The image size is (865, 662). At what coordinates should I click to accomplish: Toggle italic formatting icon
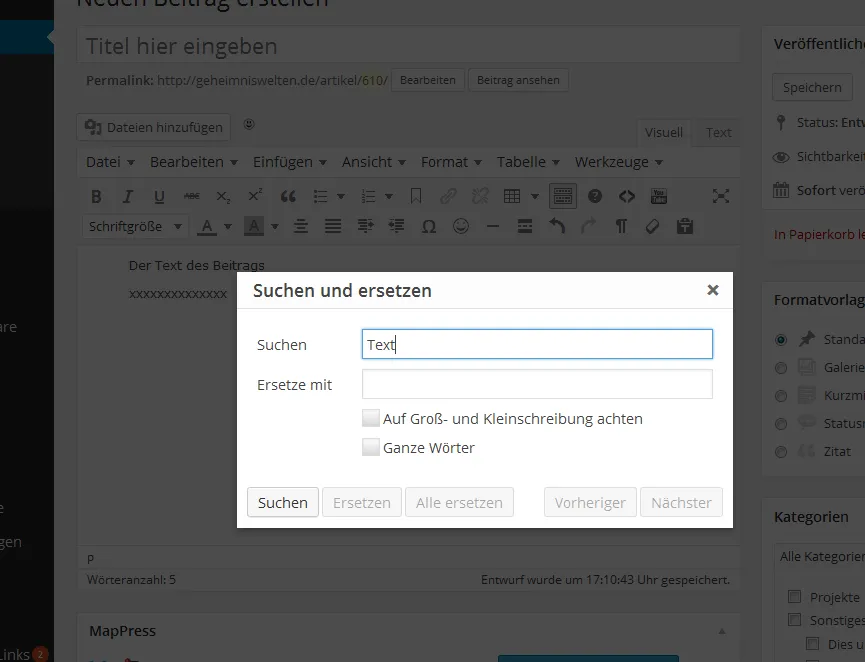pyautogui.click(x=127, y=196)
